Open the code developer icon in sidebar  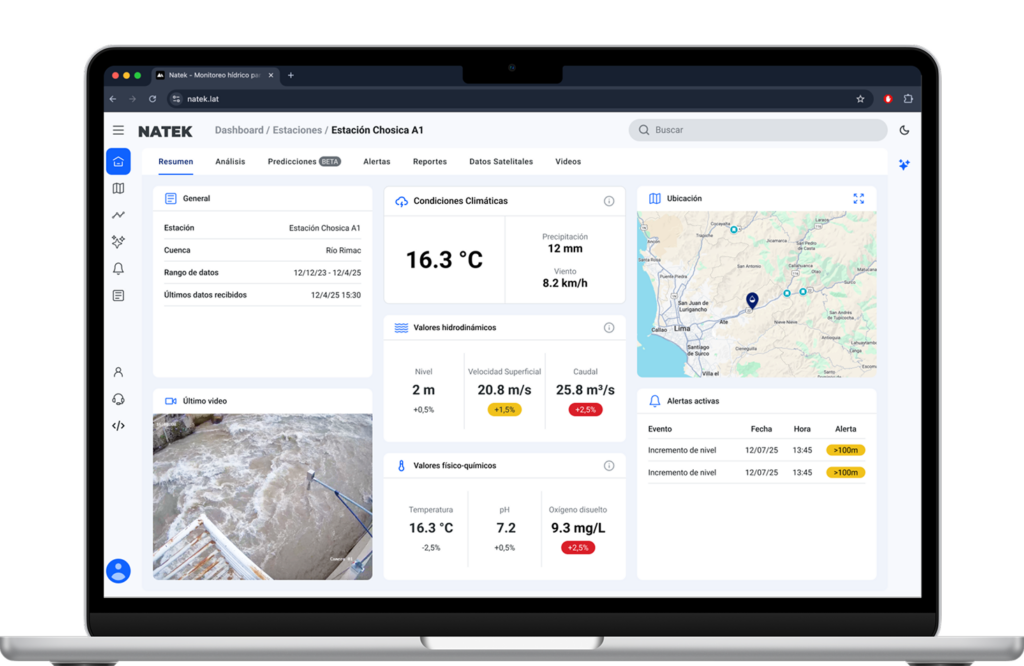pyautogui.click(x=118, y=425)
